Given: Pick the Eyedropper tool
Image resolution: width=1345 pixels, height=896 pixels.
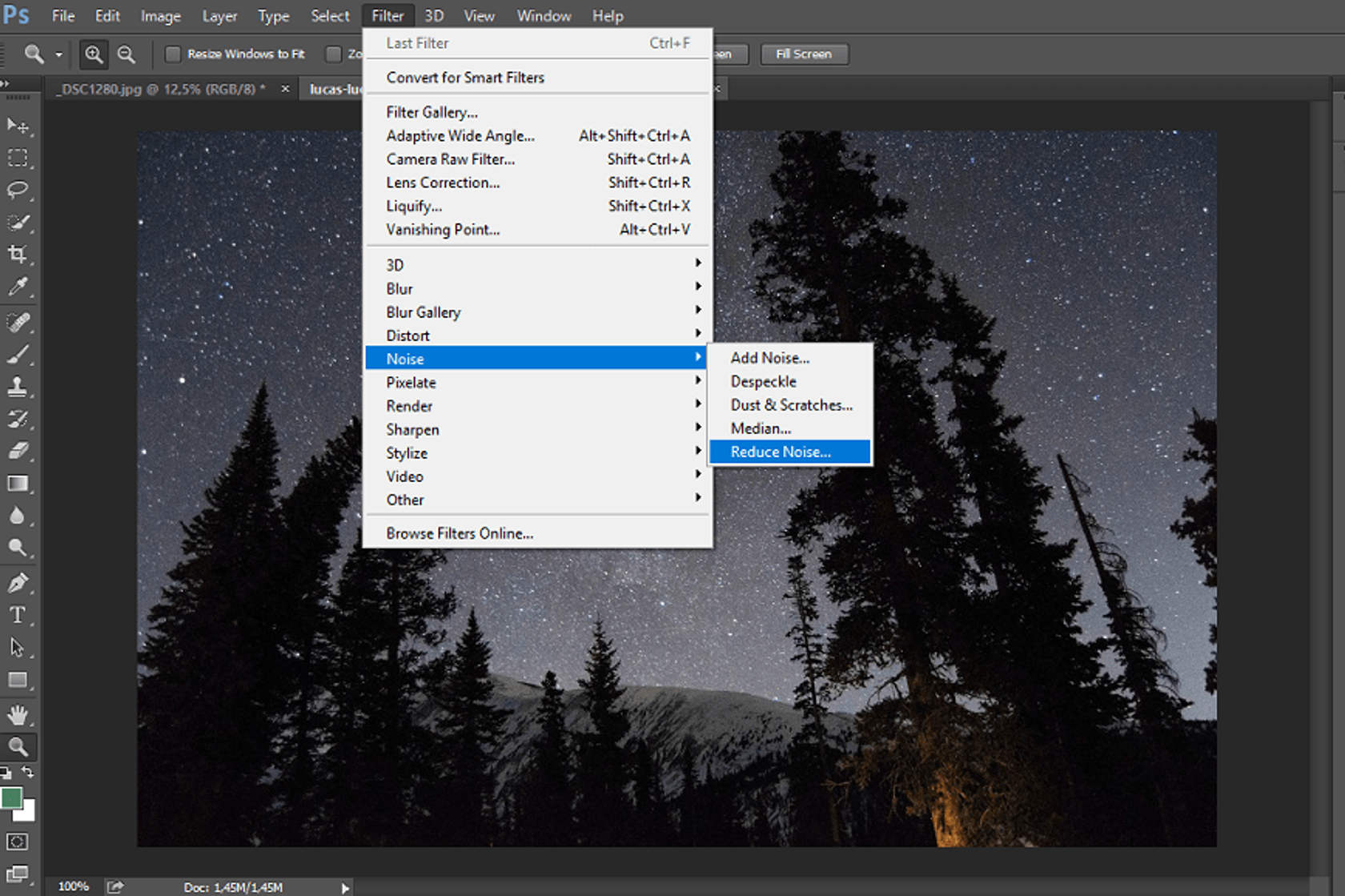Looking at the screenshot, I should pos(18,286).
